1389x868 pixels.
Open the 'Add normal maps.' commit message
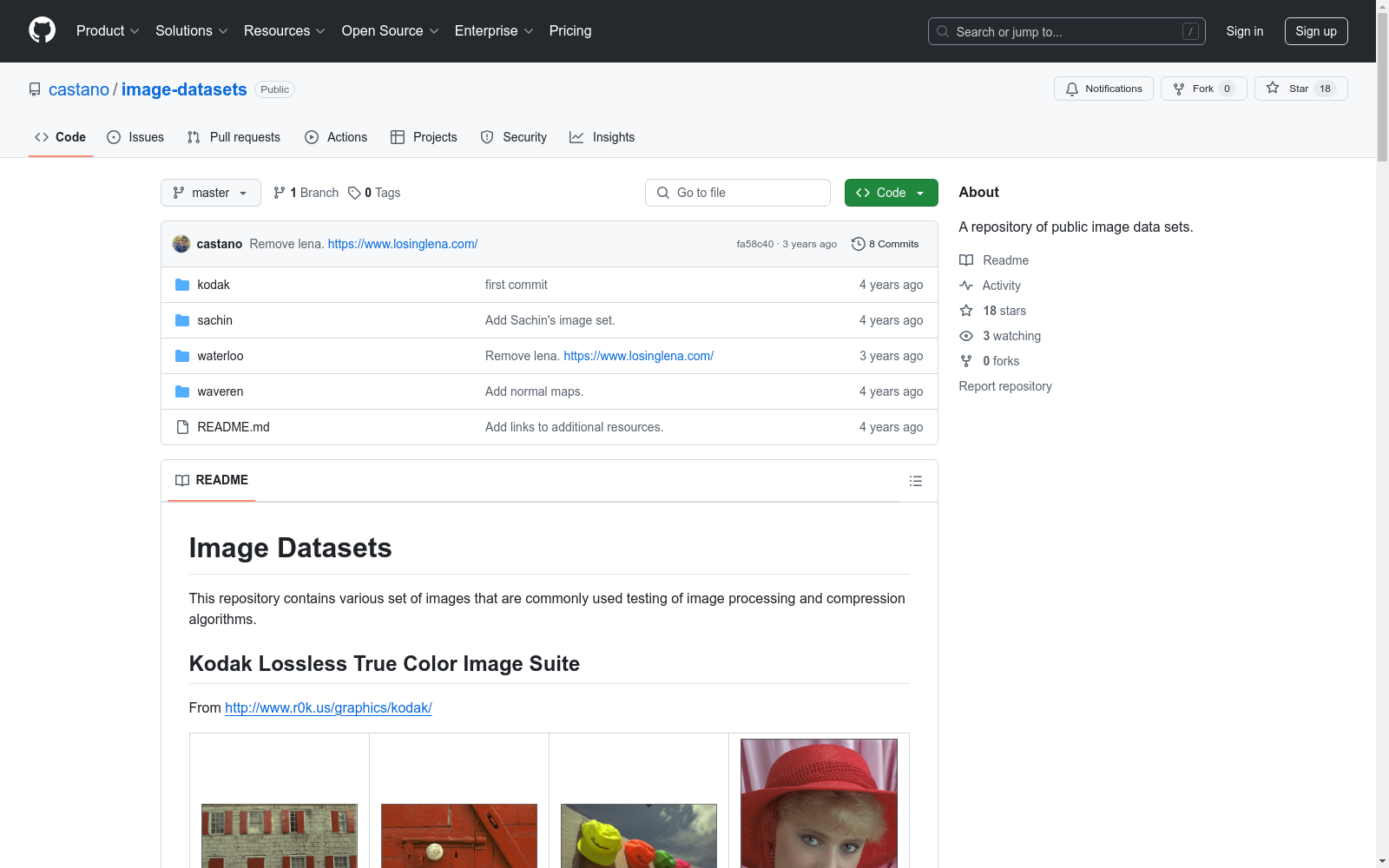534,391
